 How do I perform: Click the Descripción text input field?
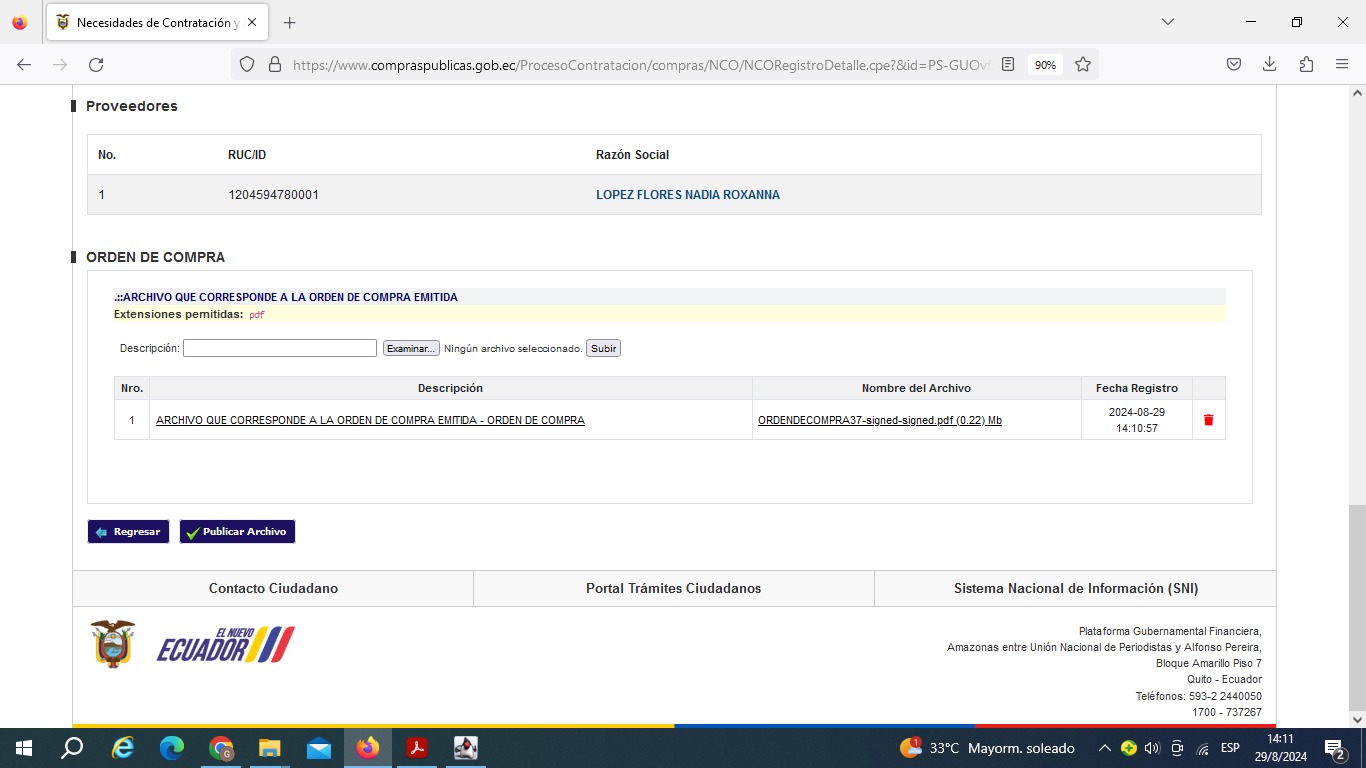[x=280, y=348]
